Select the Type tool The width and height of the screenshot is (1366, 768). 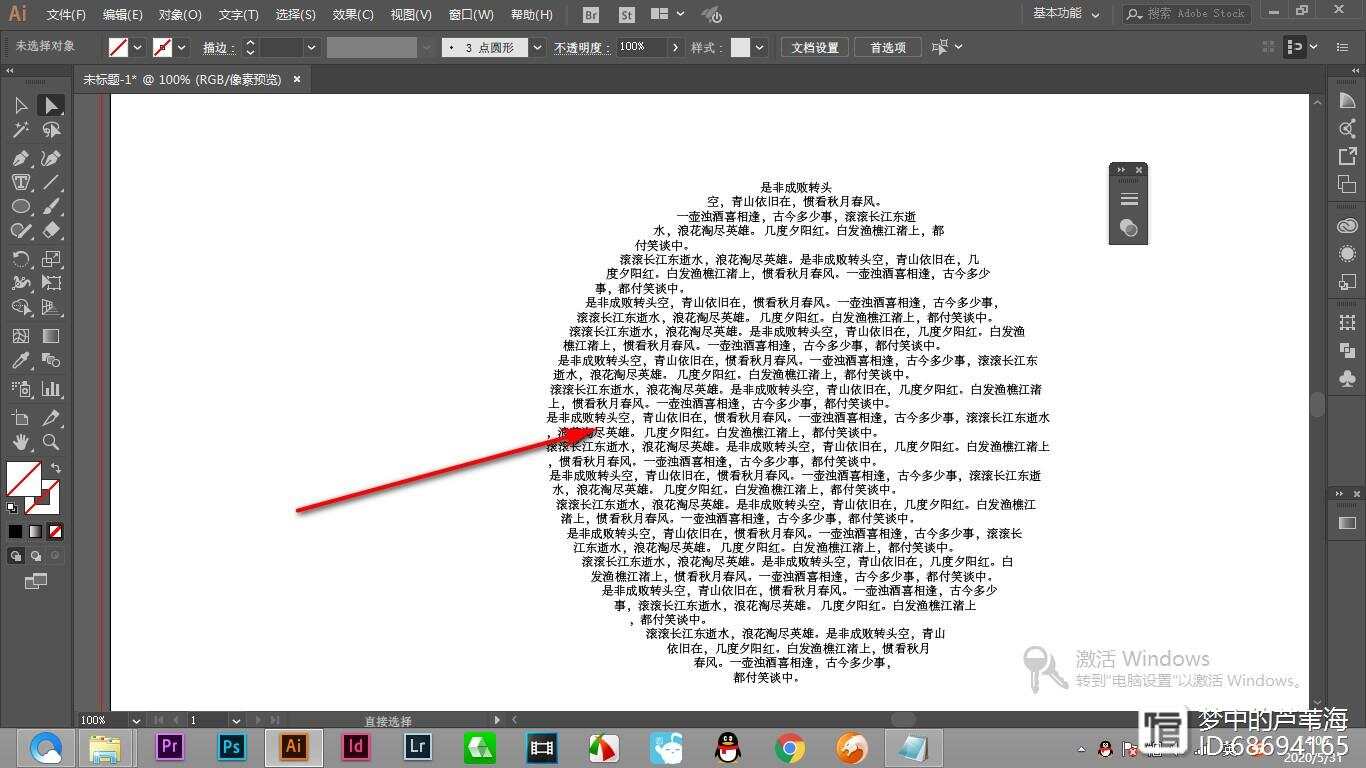20,182
